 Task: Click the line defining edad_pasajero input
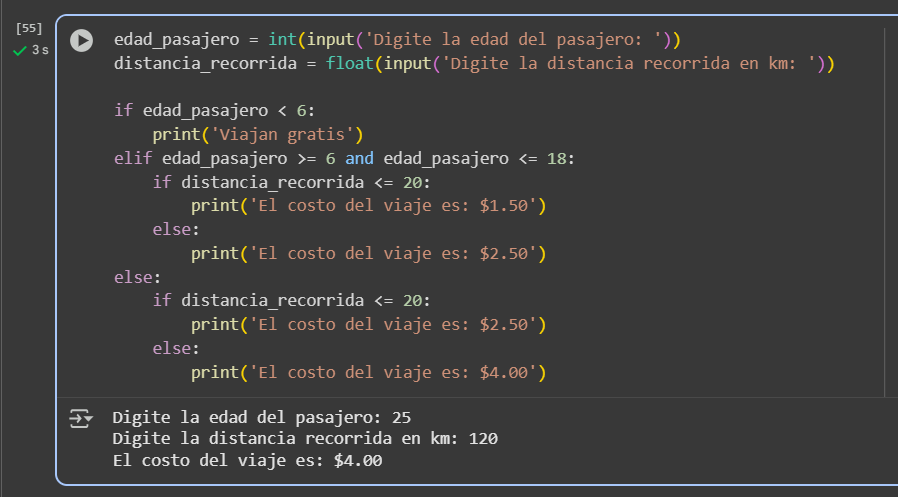click(397, 40)
